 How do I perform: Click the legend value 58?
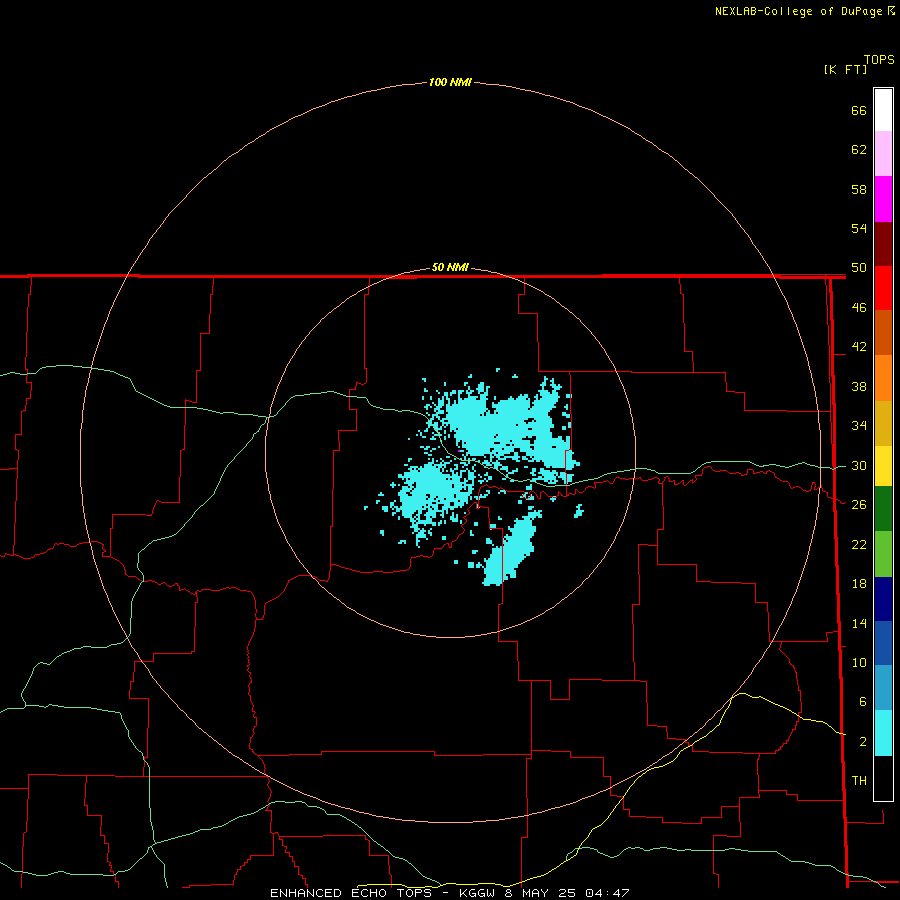859,189
